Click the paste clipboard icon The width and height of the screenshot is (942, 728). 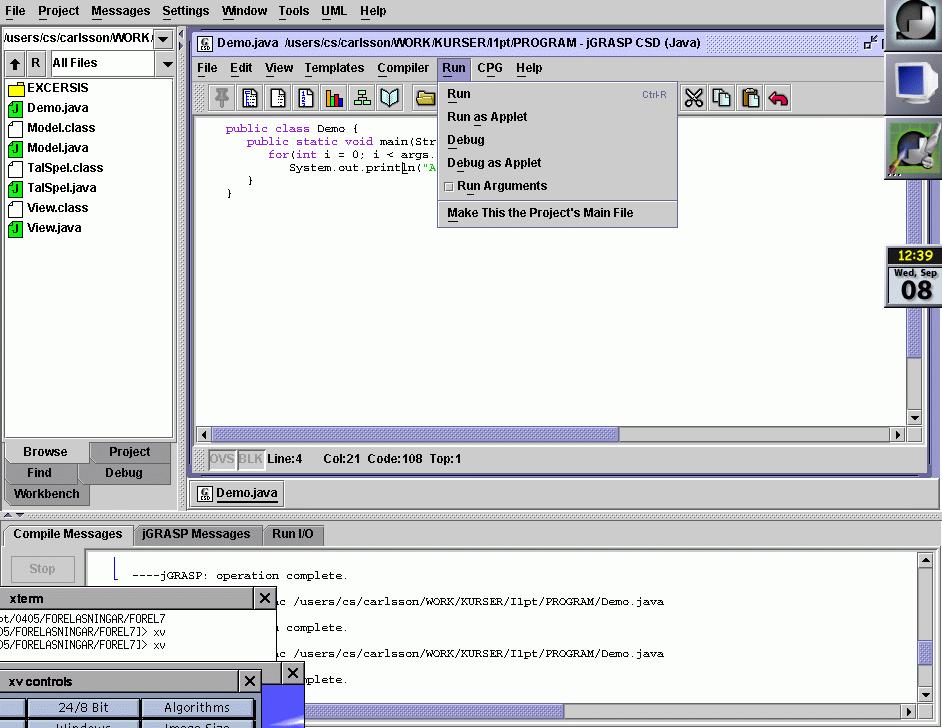750,98
